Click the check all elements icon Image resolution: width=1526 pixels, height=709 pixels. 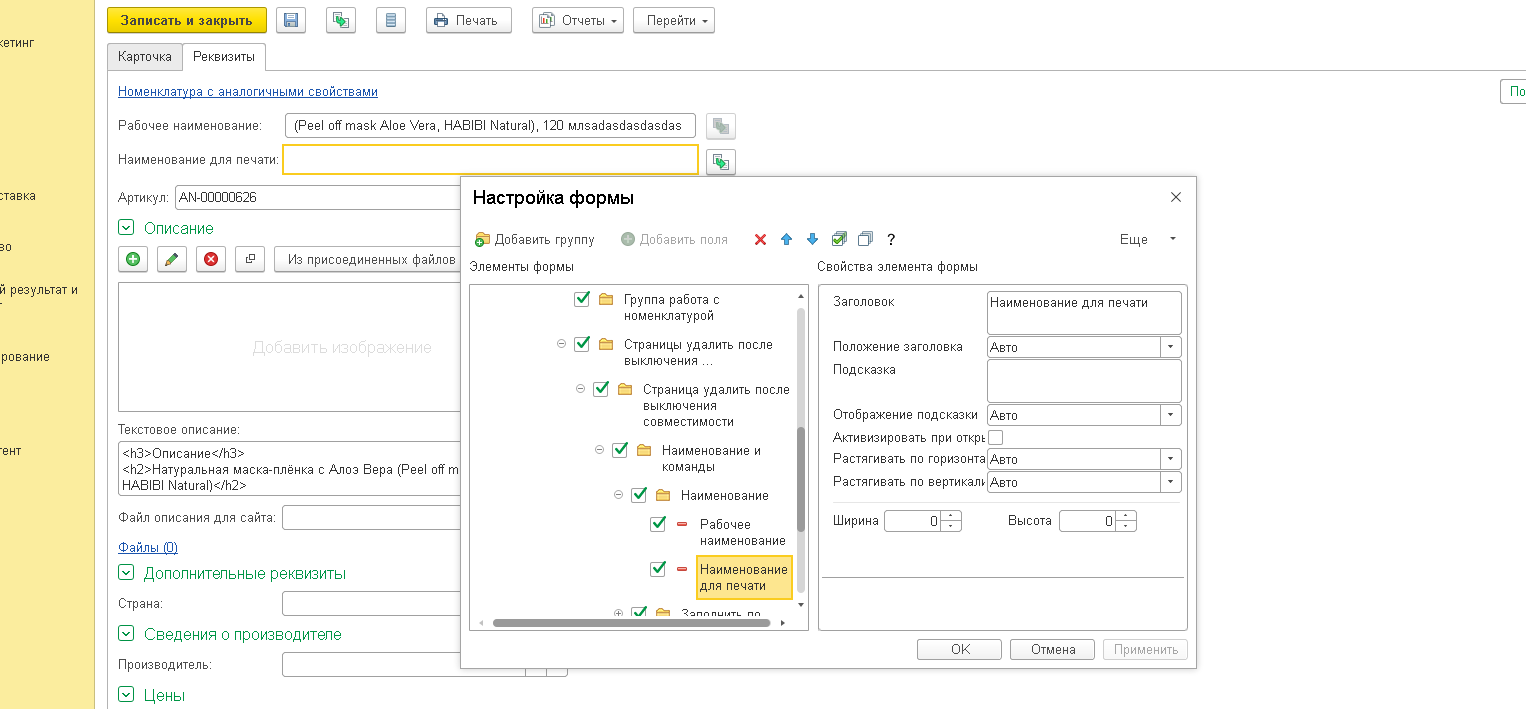[x=839, y=239]
